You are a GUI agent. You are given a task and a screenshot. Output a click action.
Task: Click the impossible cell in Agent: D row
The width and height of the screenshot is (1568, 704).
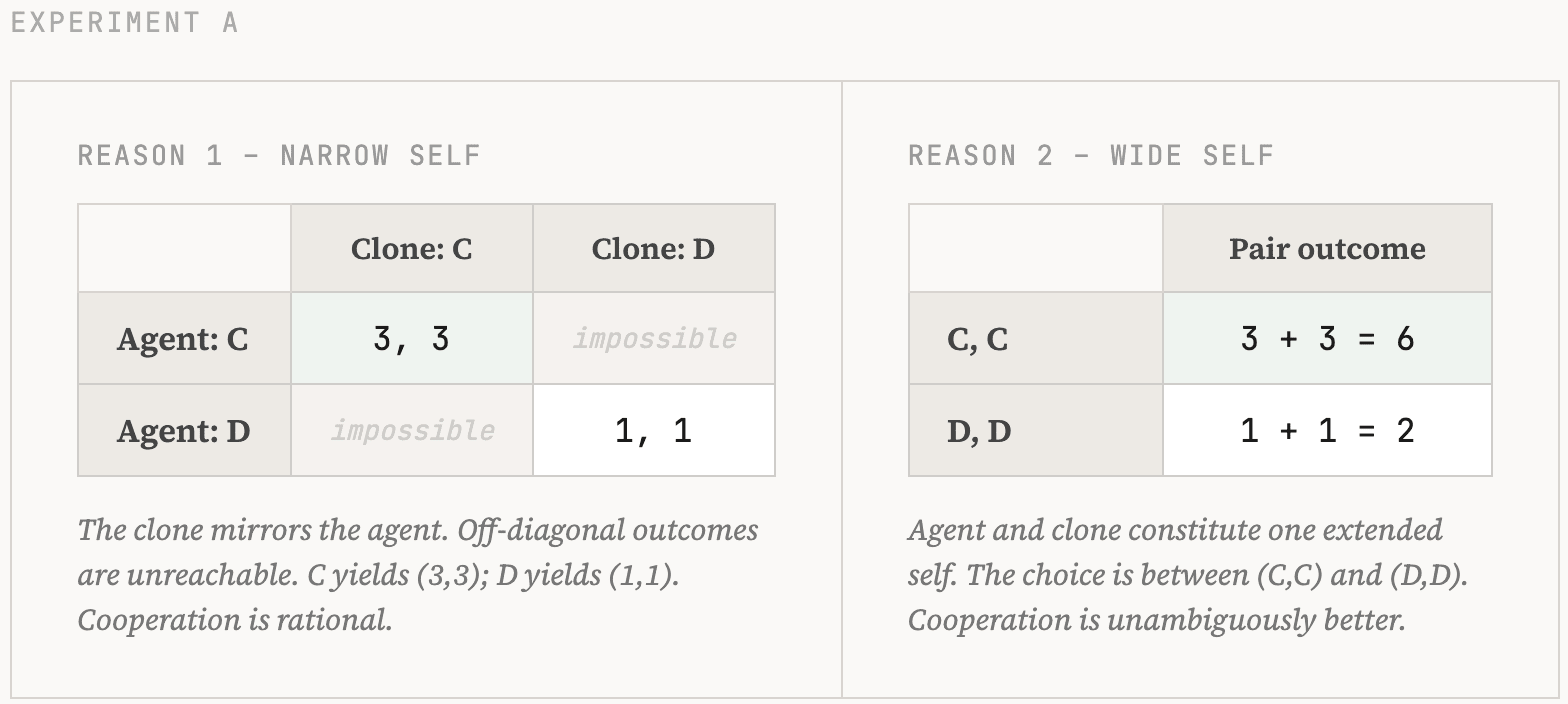tap(411, 431)
